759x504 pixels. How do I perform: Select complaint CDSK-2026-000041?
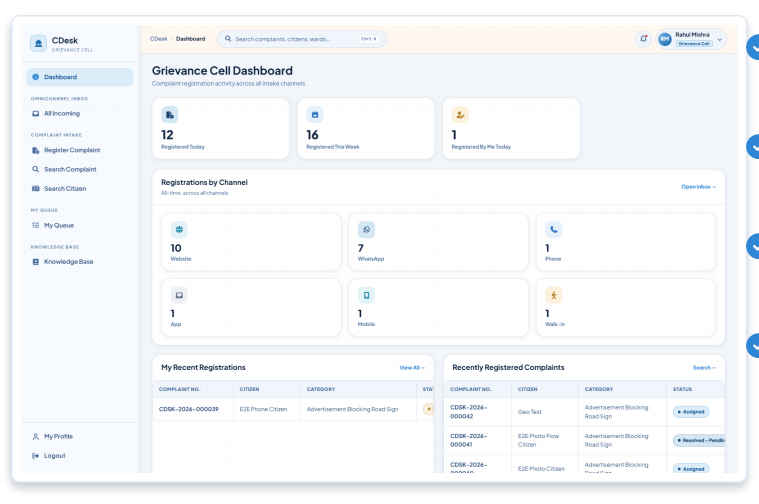click(469, 440)
